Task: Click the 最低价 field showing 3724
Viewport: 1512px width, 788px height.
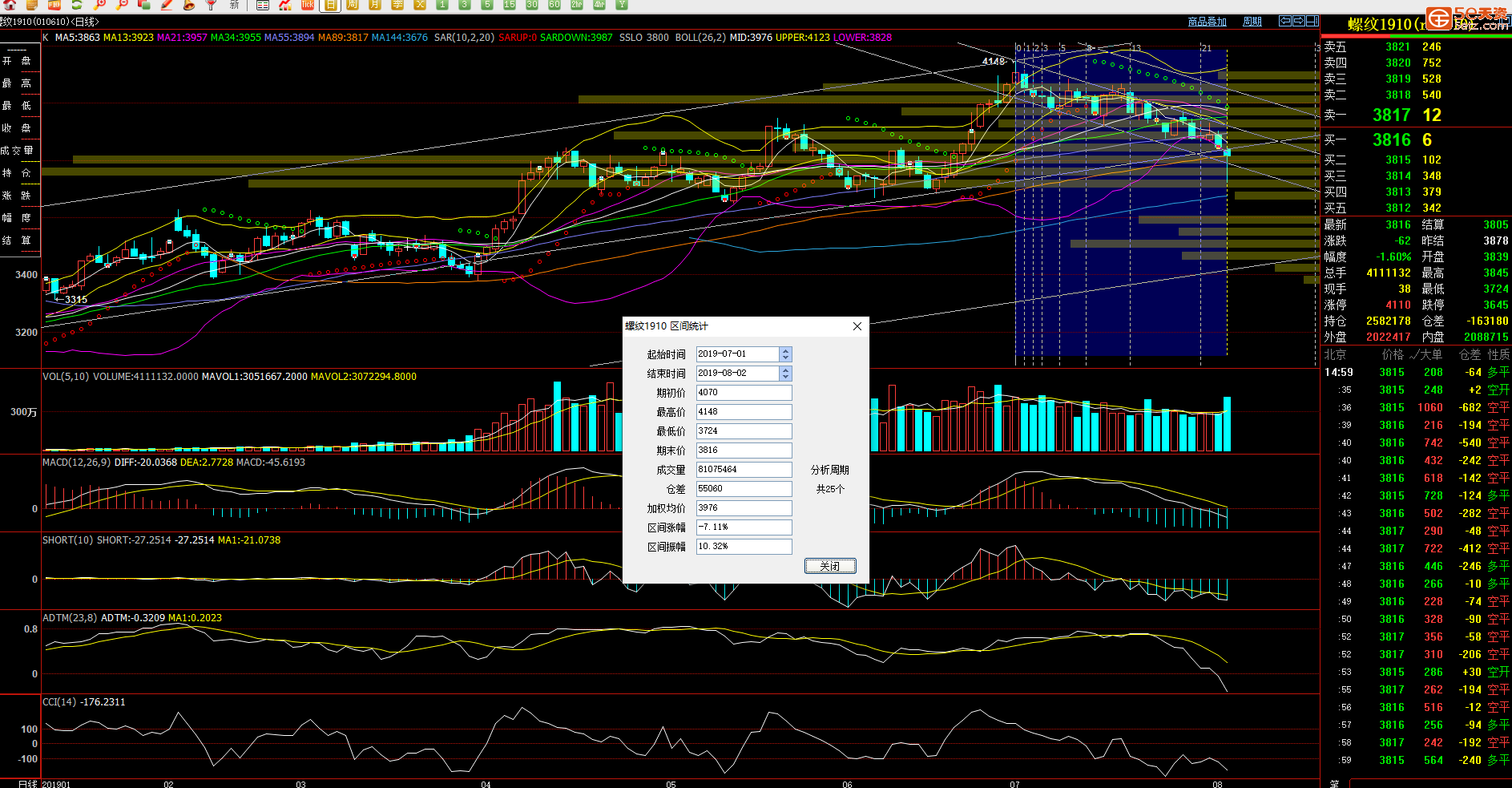Action: (x=744, y=430)
